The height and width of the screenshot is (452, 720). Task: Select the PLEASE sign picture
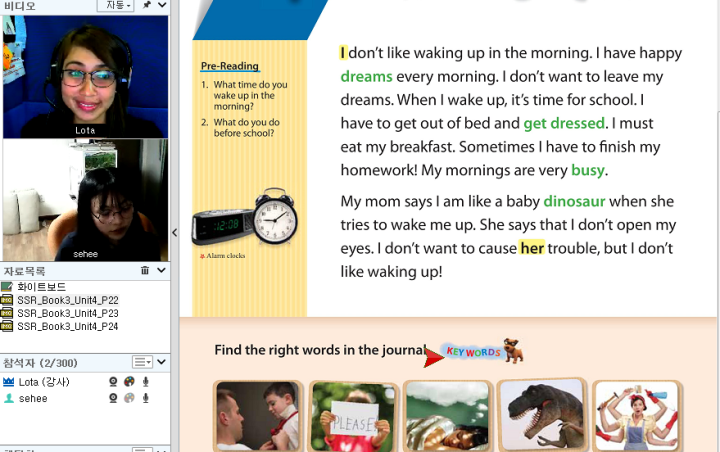(353, 415)
